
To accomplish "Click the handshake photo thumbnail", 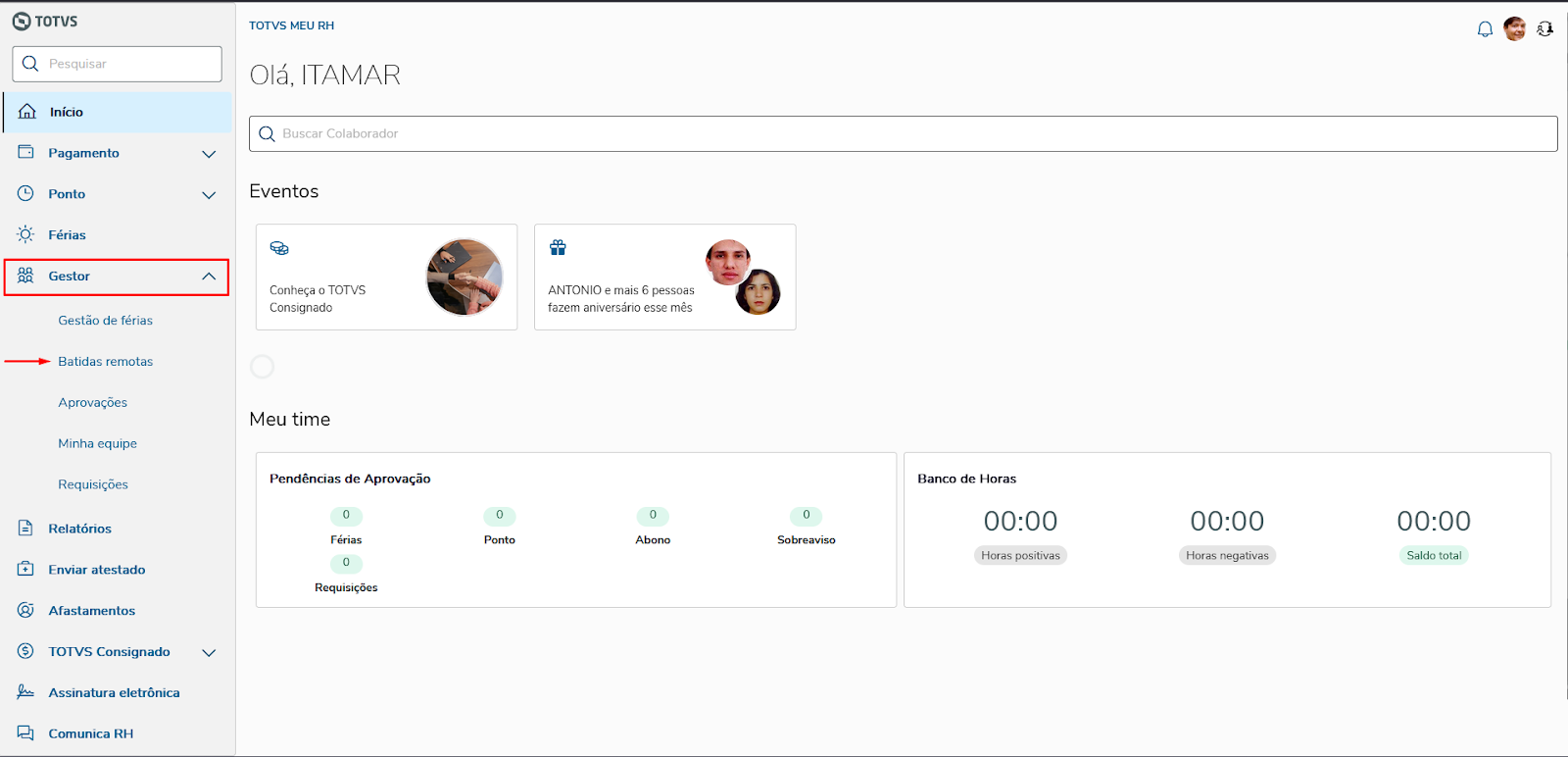I will tap(465, 277).
